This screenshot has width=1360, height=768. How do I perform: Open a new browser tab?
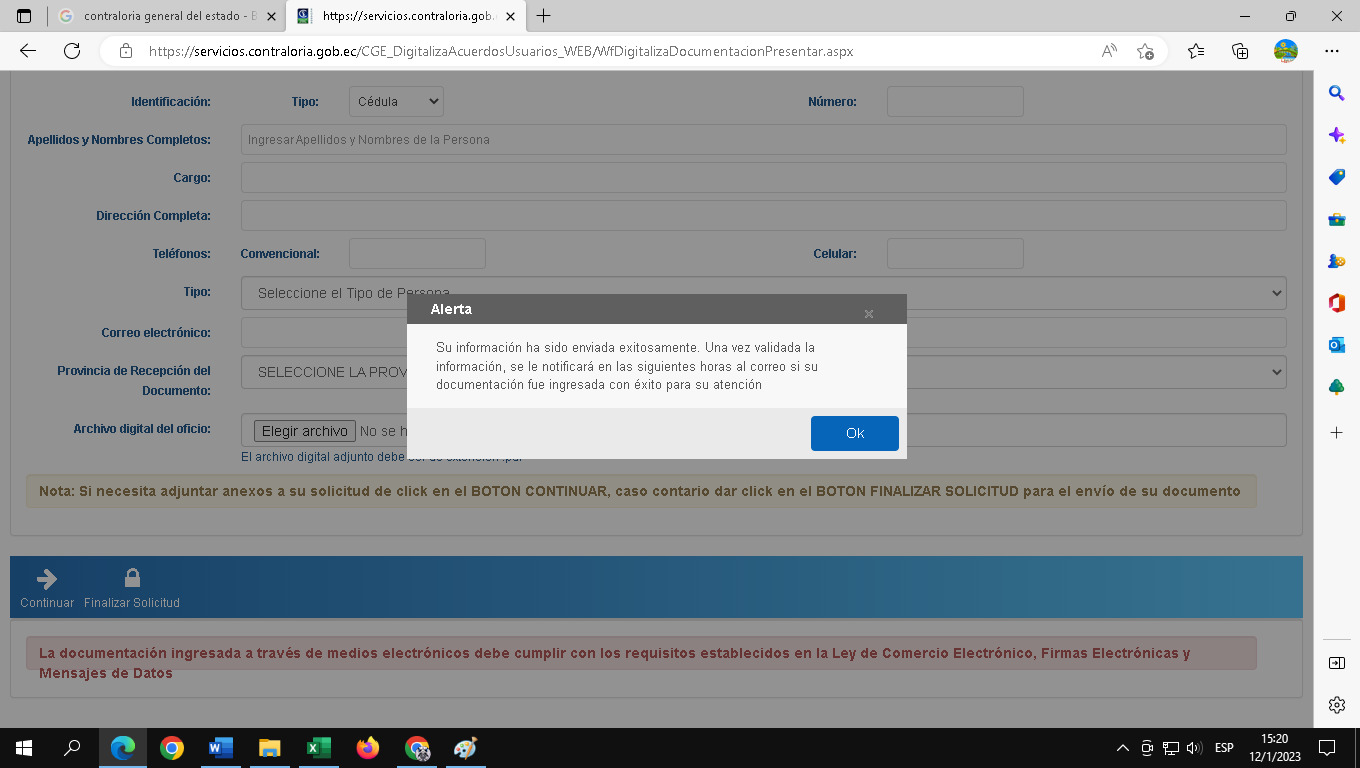click(544, 16)
